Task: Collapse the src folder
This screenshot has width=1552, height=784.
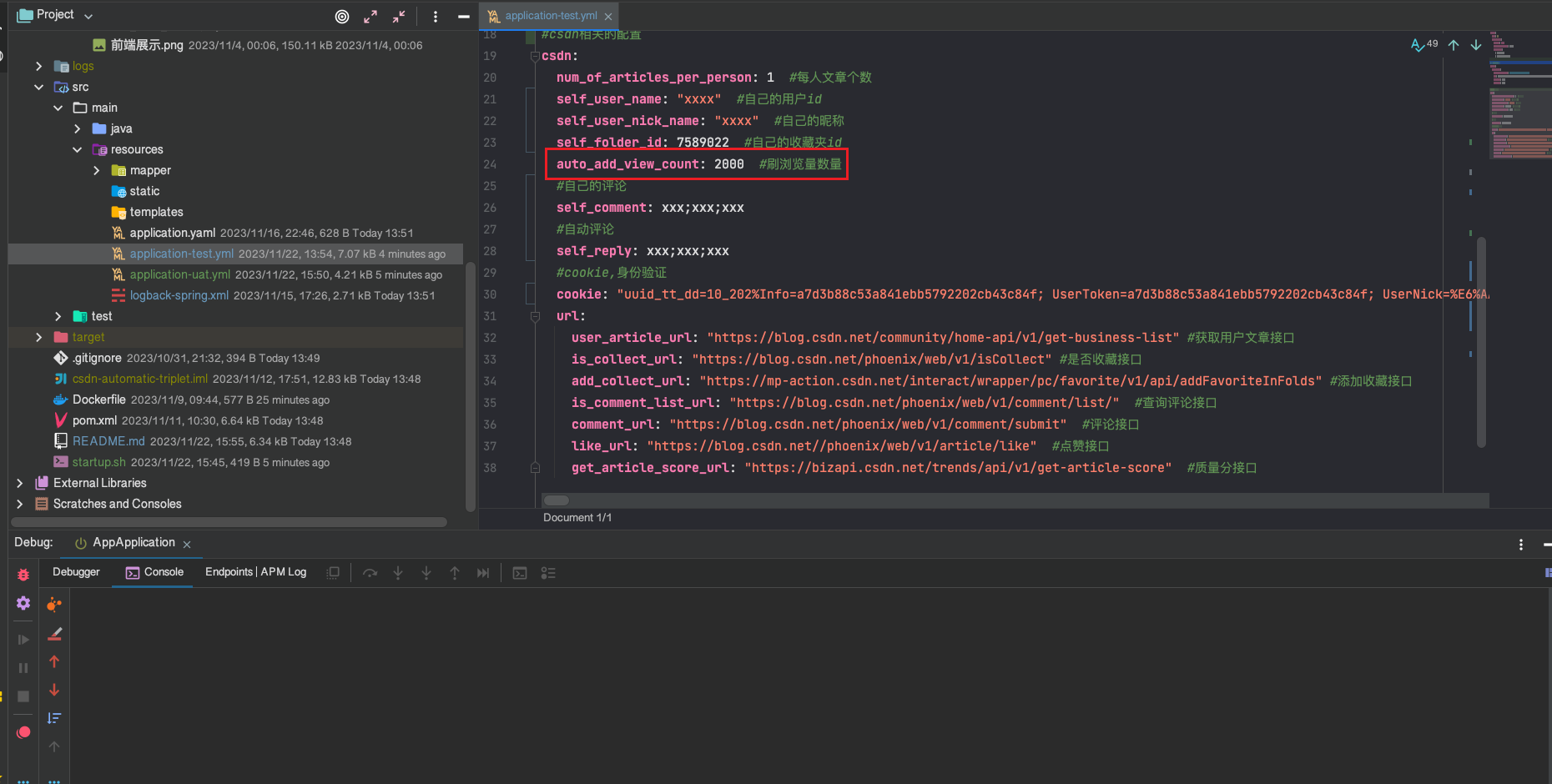Action: click(x=38, y=87)
